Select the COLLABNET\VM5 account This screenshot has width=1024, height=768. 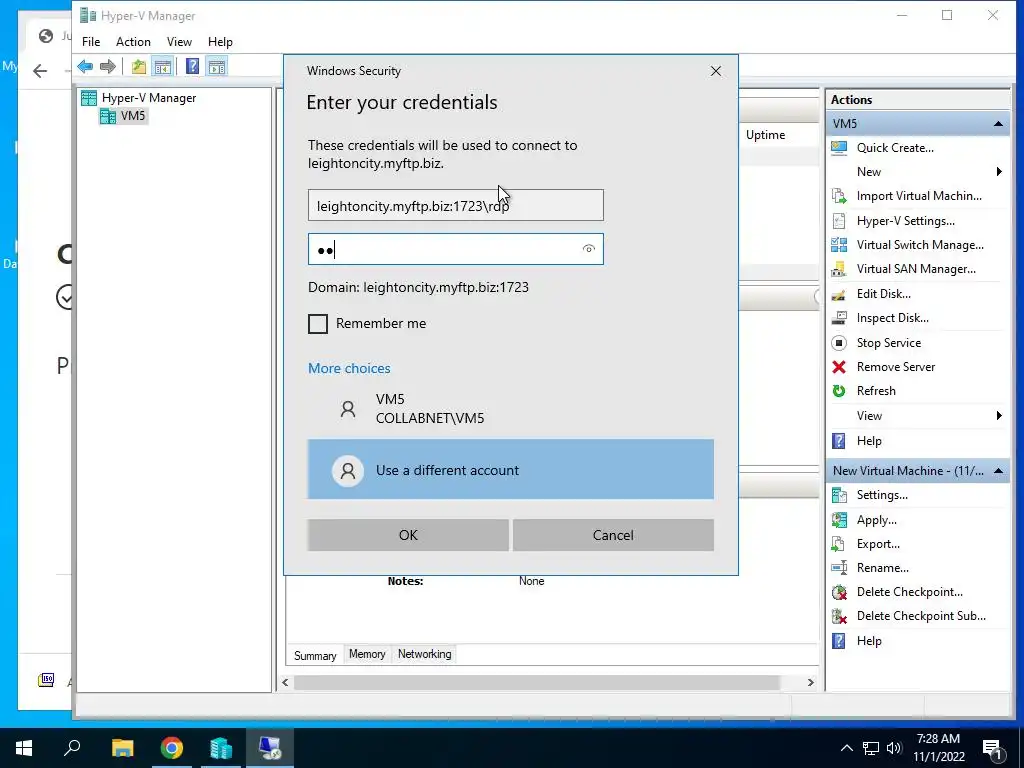(x=511, y=409)
